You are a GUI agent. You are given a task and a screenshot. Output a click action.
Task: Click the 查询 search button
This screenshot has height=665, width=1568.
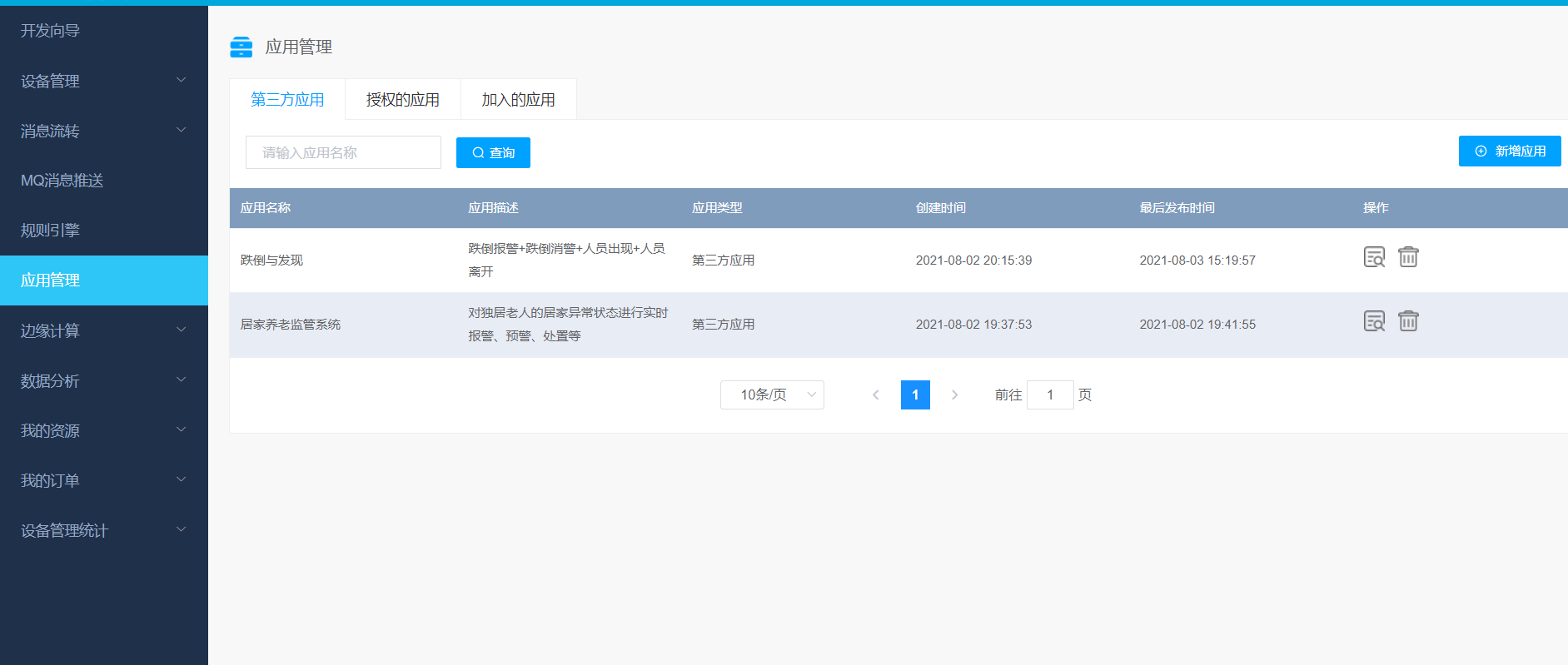pyautogui.click(x=493, y=152)
